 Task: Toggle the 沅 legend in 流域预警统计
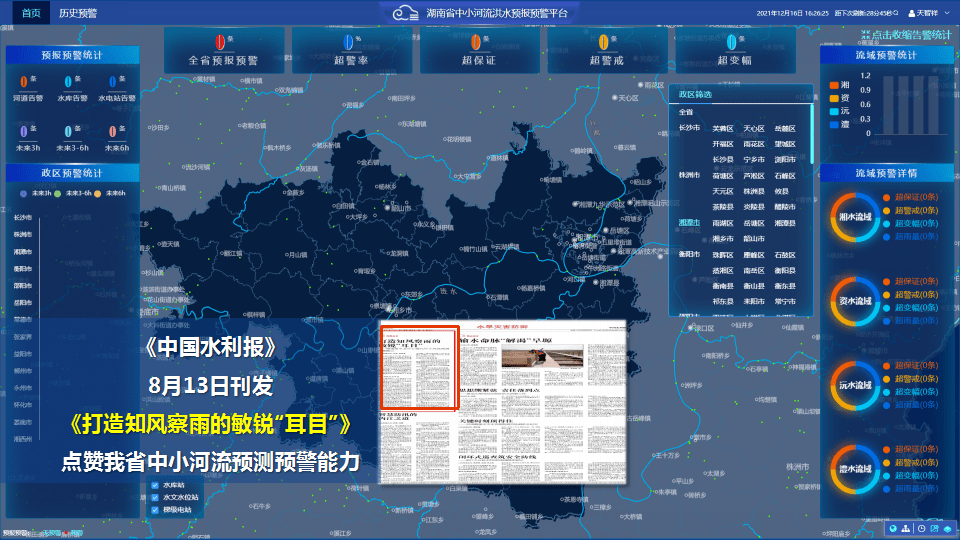coord(839,111)
